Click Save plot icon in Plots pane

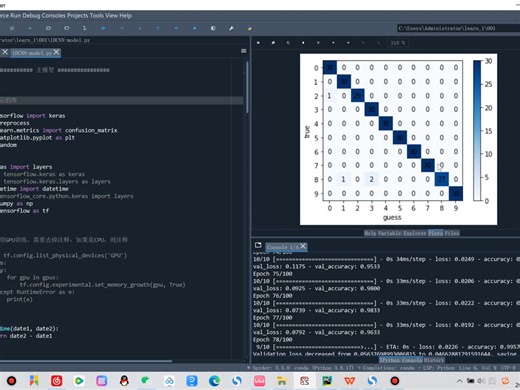pos(258,43)
